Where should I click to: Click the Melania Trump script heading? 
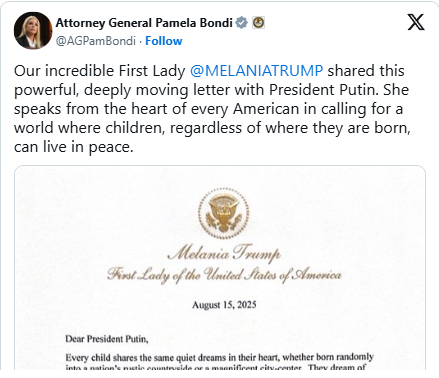click(224, 253)
